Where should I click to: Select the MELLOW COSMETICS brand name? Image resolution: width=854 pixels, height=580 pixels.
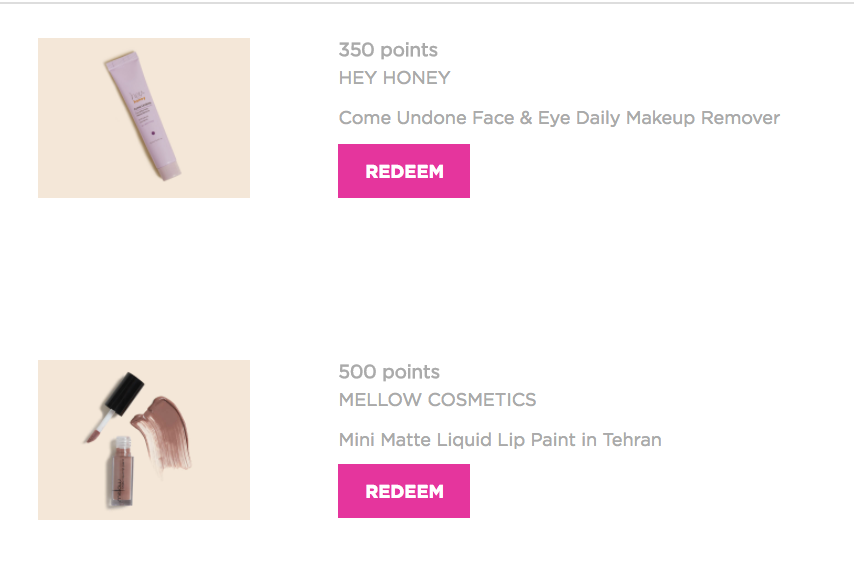click(437, 400)
